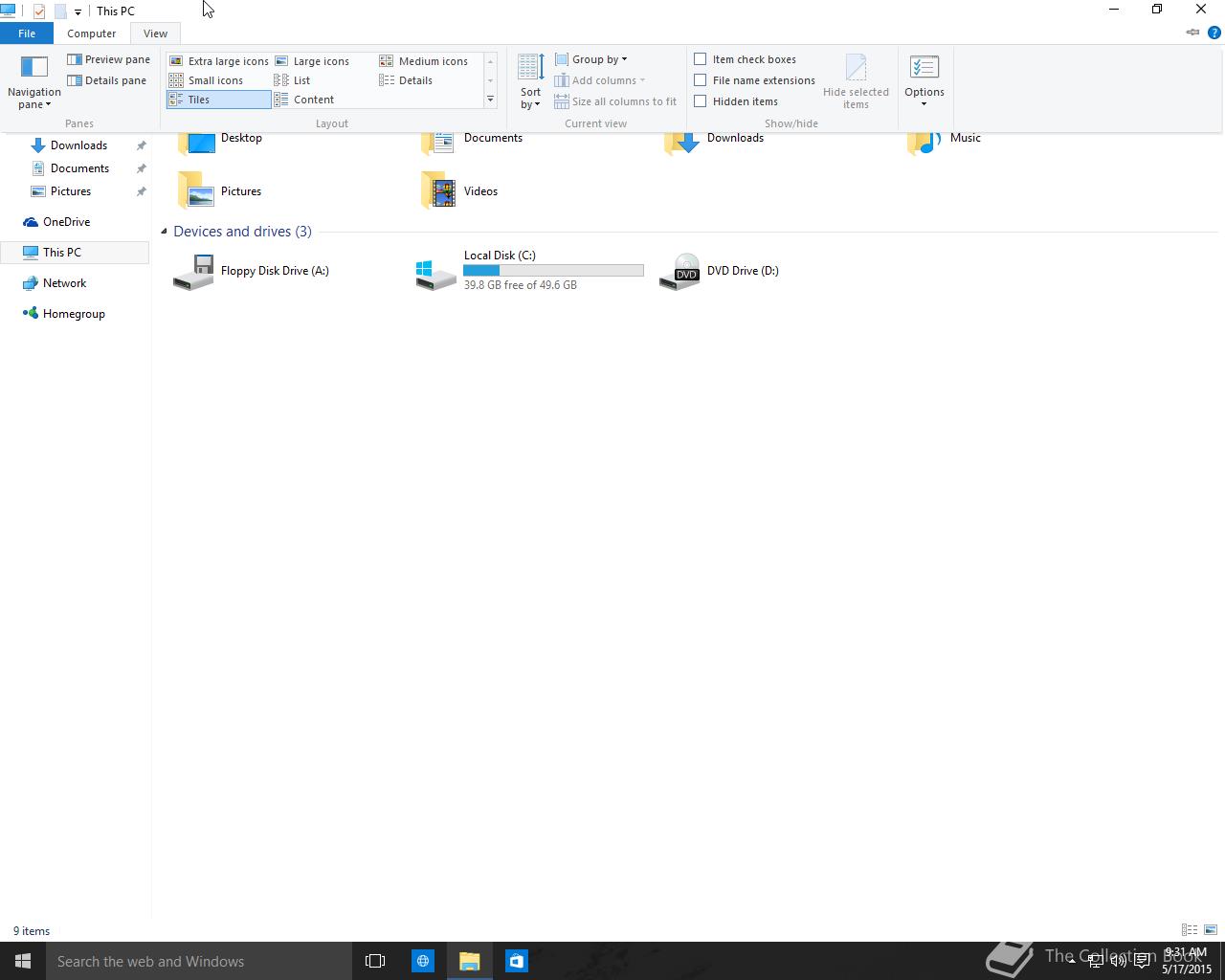Switch layout to List
1225x980 pixels.
point(292,80)
